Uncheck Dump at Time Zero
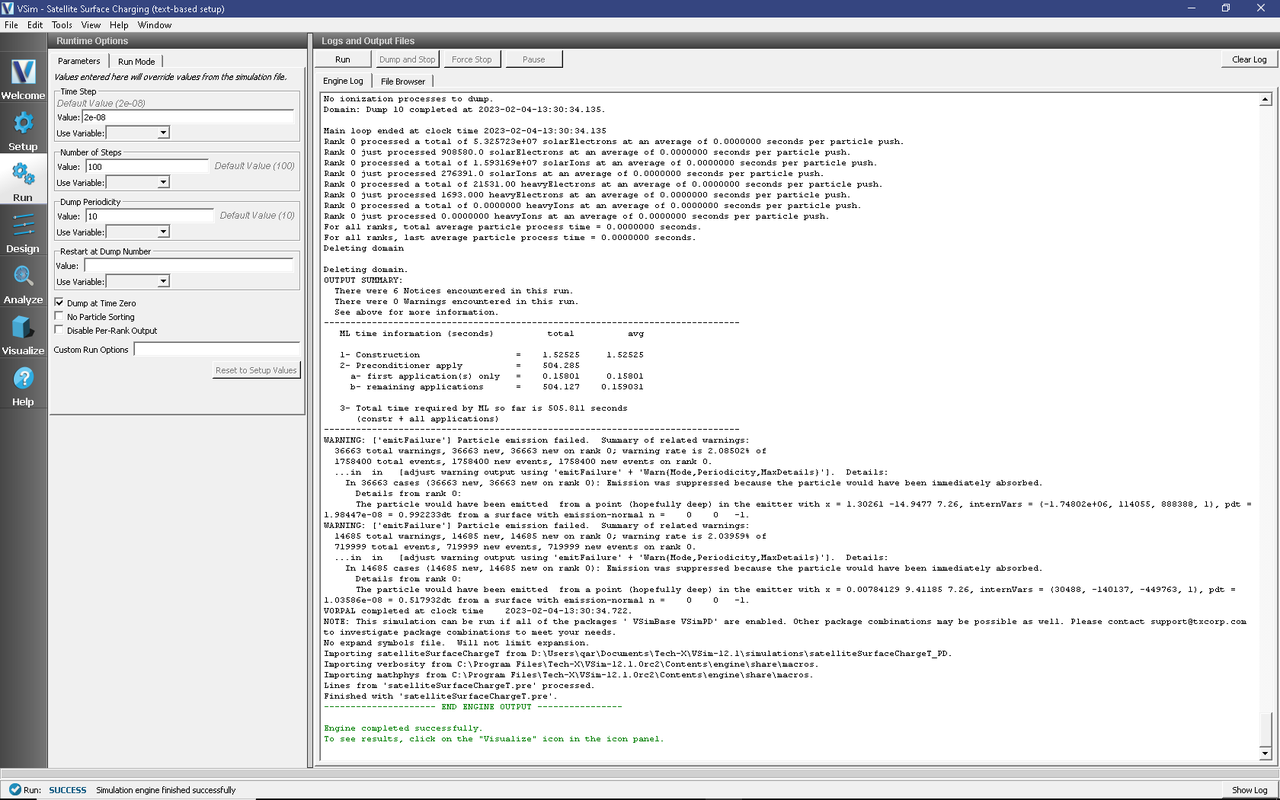This screenshot has height=800, width=1280. click(x=59, y=303)
